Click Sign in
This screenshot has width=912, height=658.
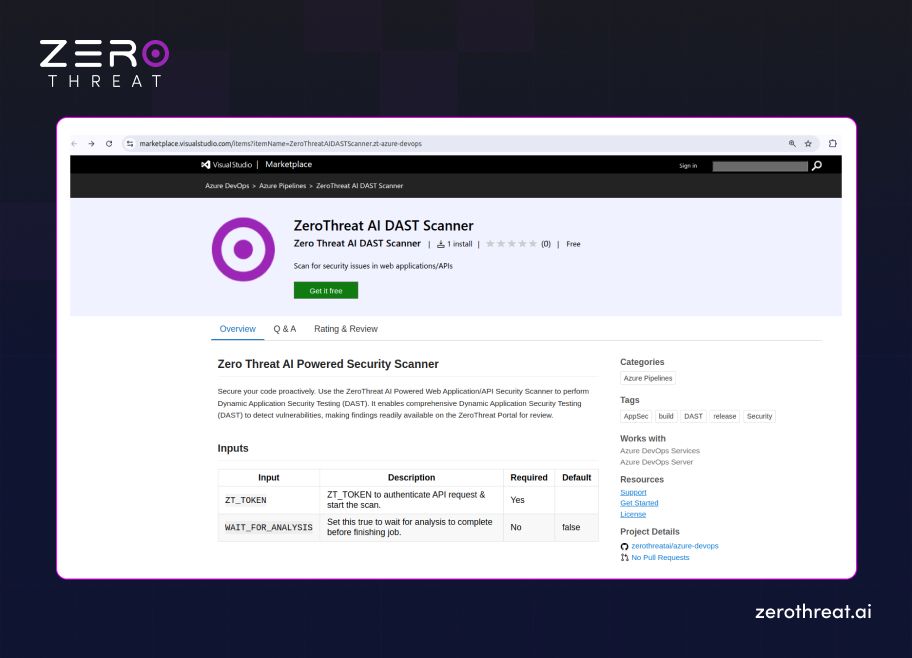[x=688, y=166]
